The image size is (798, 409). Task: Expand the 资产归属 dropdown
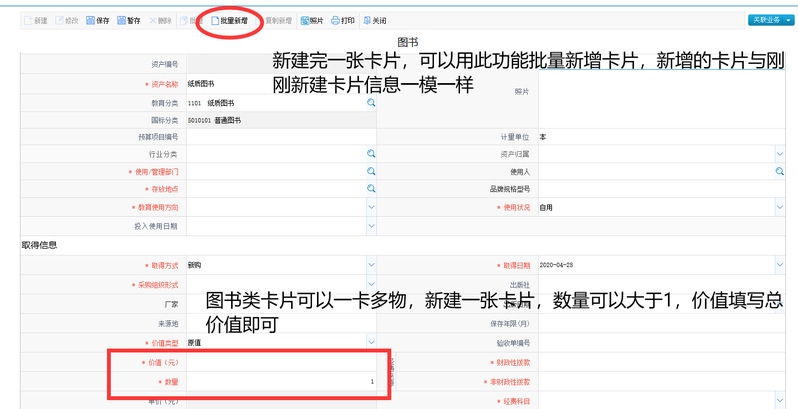point(779,154)
